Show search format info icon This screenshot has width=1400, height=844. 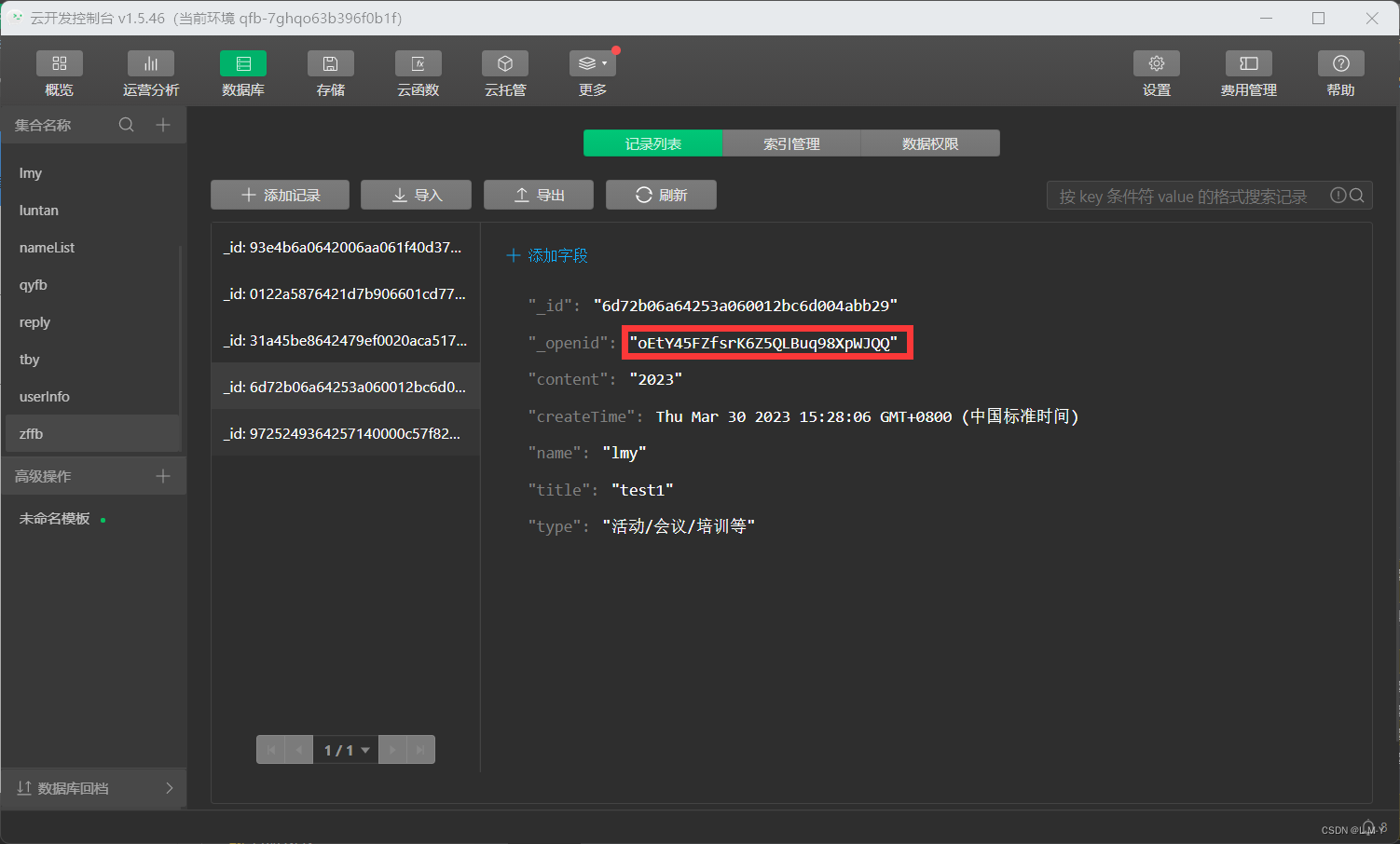click(1338, 196)
